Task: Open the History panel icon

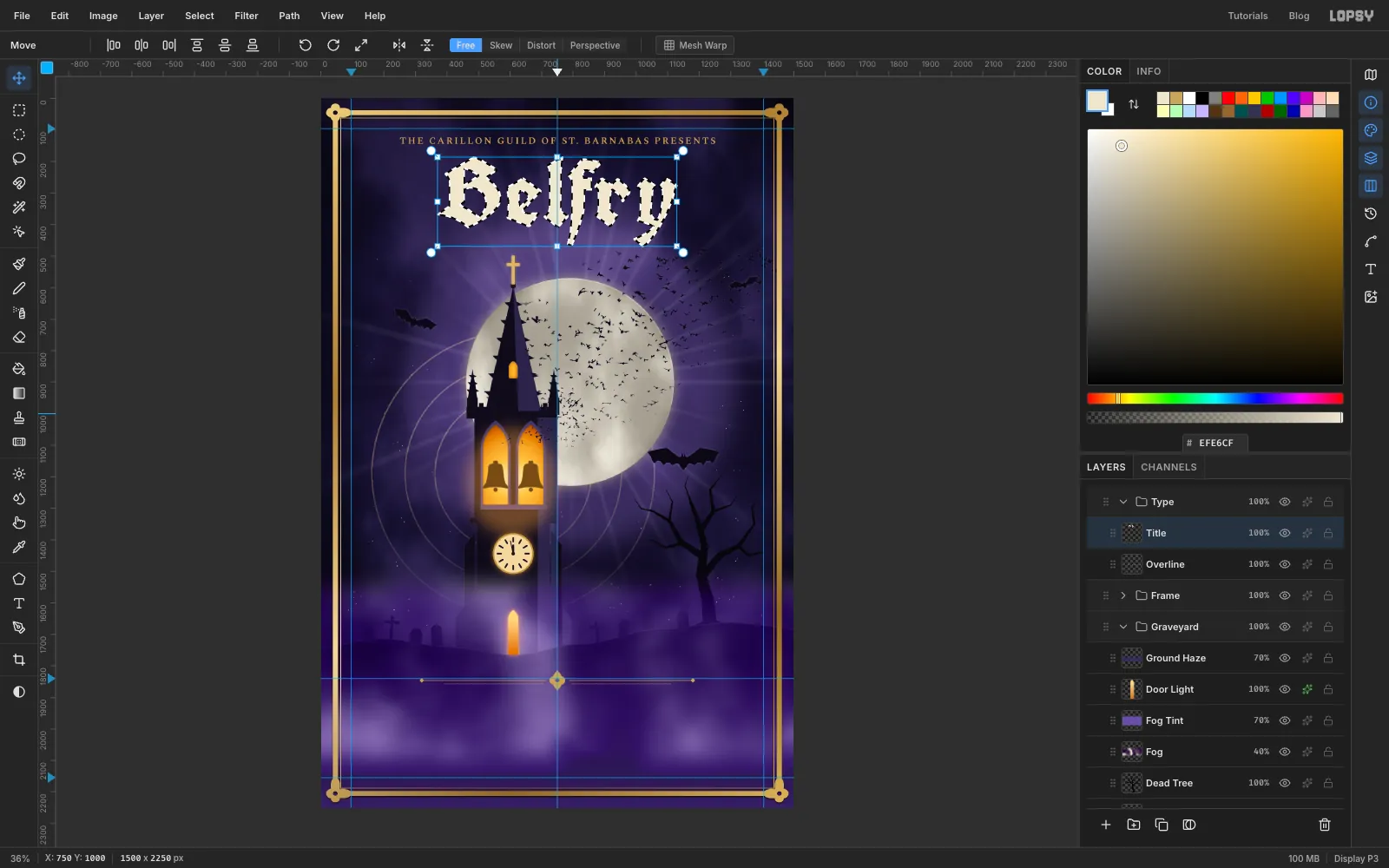Action: coord(1371,214)
